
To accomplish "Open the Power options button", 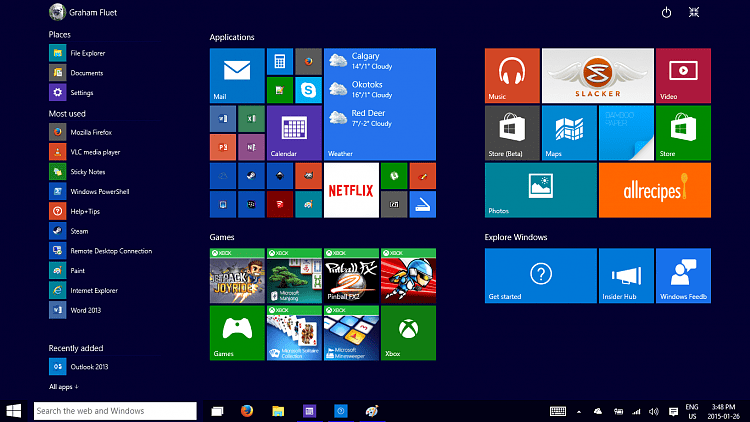I will point(666,12).
